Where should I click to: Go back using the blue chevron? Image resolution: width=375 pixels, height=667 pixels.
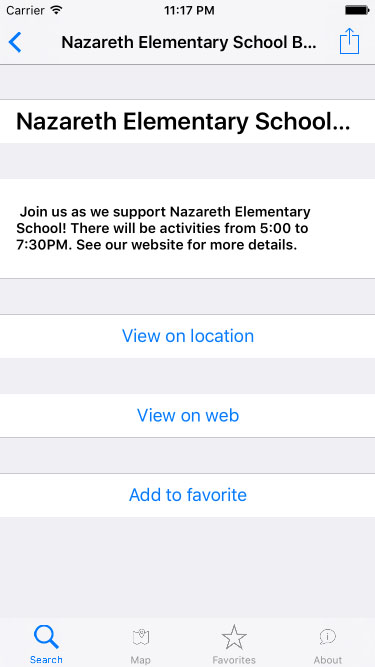tap(15, 42)
